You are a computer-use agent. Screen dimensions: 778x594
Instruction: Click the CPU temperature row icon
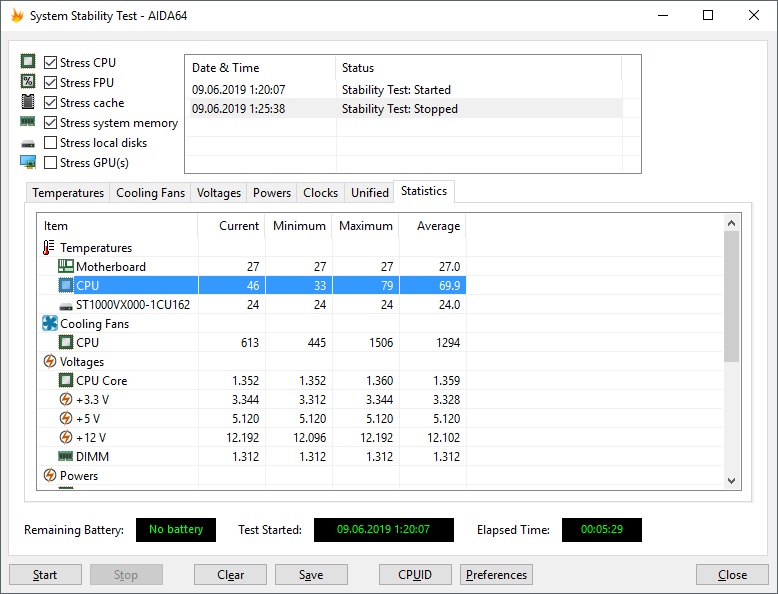coord(65,285)
